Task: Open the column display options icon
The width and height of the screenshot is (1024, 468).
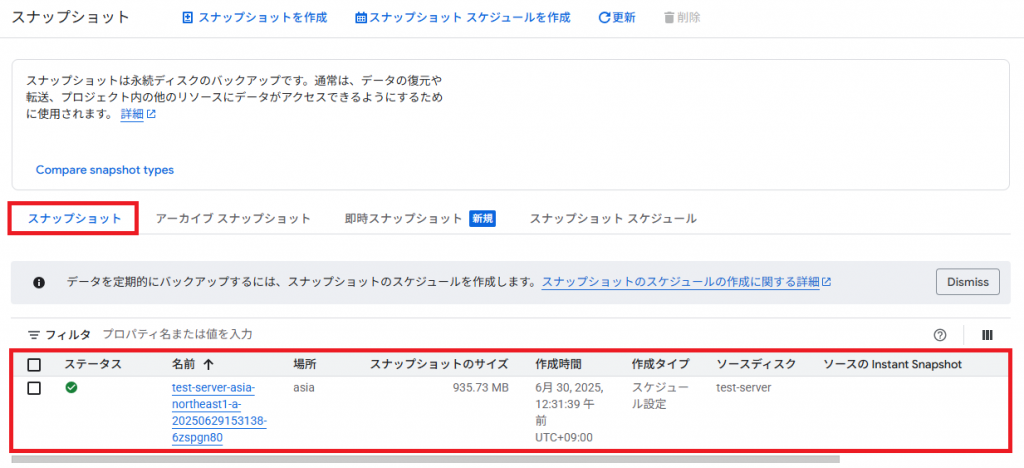Action: [x=987, y=335]
